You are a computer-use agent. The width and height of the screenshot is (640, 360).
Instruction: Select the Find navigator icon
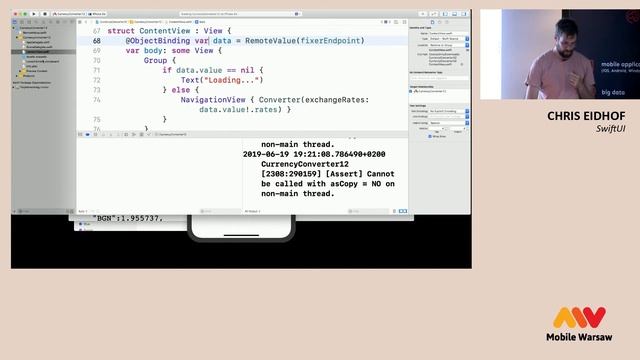pyautogui.click(x=36, y=22)
